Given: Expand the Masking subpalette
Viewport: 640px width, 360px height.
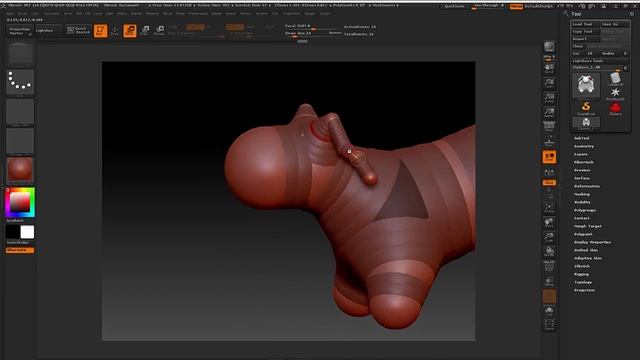Looking at the screenshot, I should (x=582, y=194).
